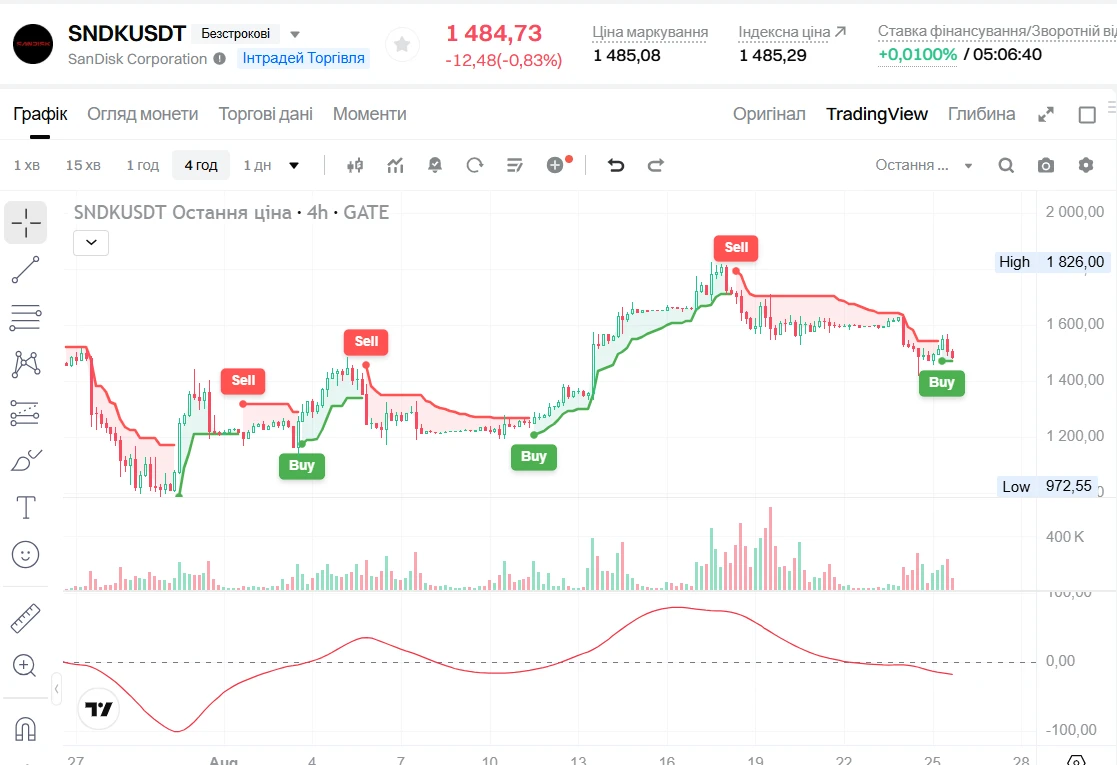Open the Торгові дані tab
Viewport: 1117px width, 765px height.
(266, 114)
